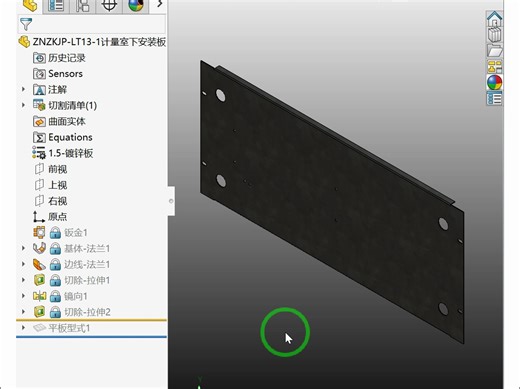Click the 切割清单 cut list icon
The width and height of the screenshot is (520, 389).
pyautogui.click(x=39, y=105)
